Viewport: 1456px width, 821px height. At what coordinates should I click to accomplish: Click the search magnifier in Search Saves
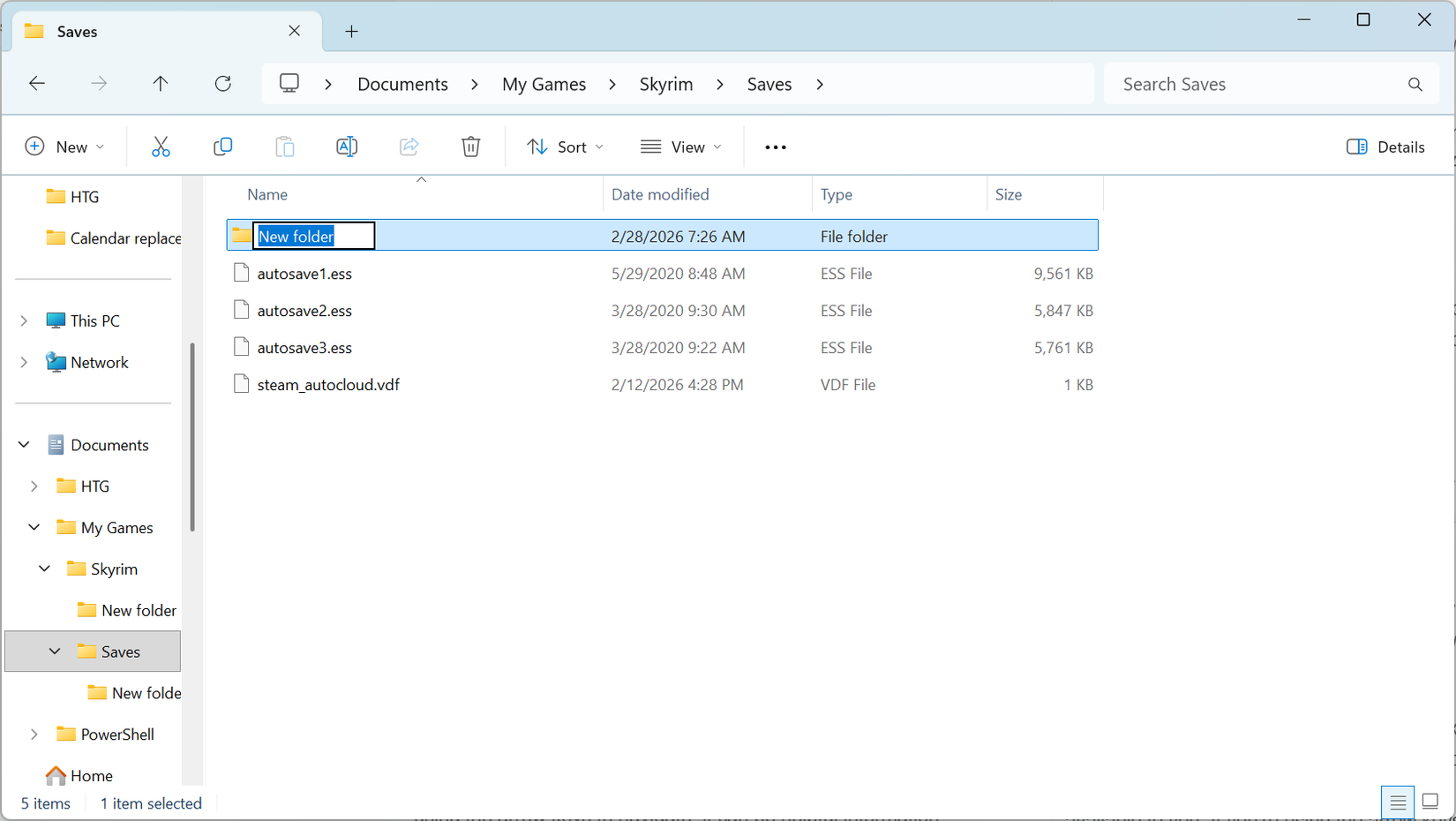tap(1415, 84)
